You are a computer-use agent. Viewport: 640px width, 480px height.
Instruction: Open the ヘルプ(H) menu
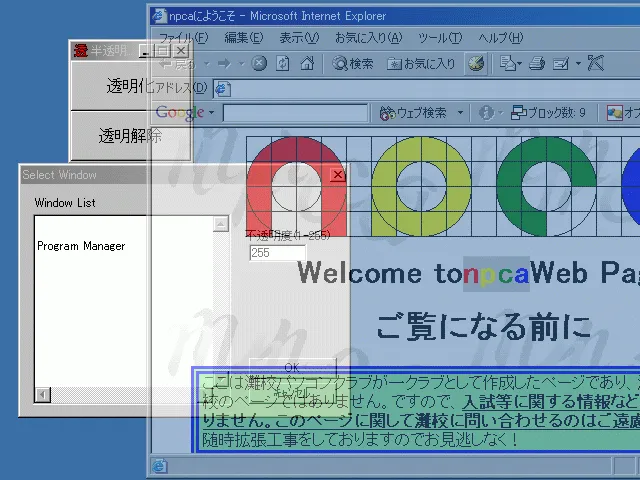[x=499, y=38]
